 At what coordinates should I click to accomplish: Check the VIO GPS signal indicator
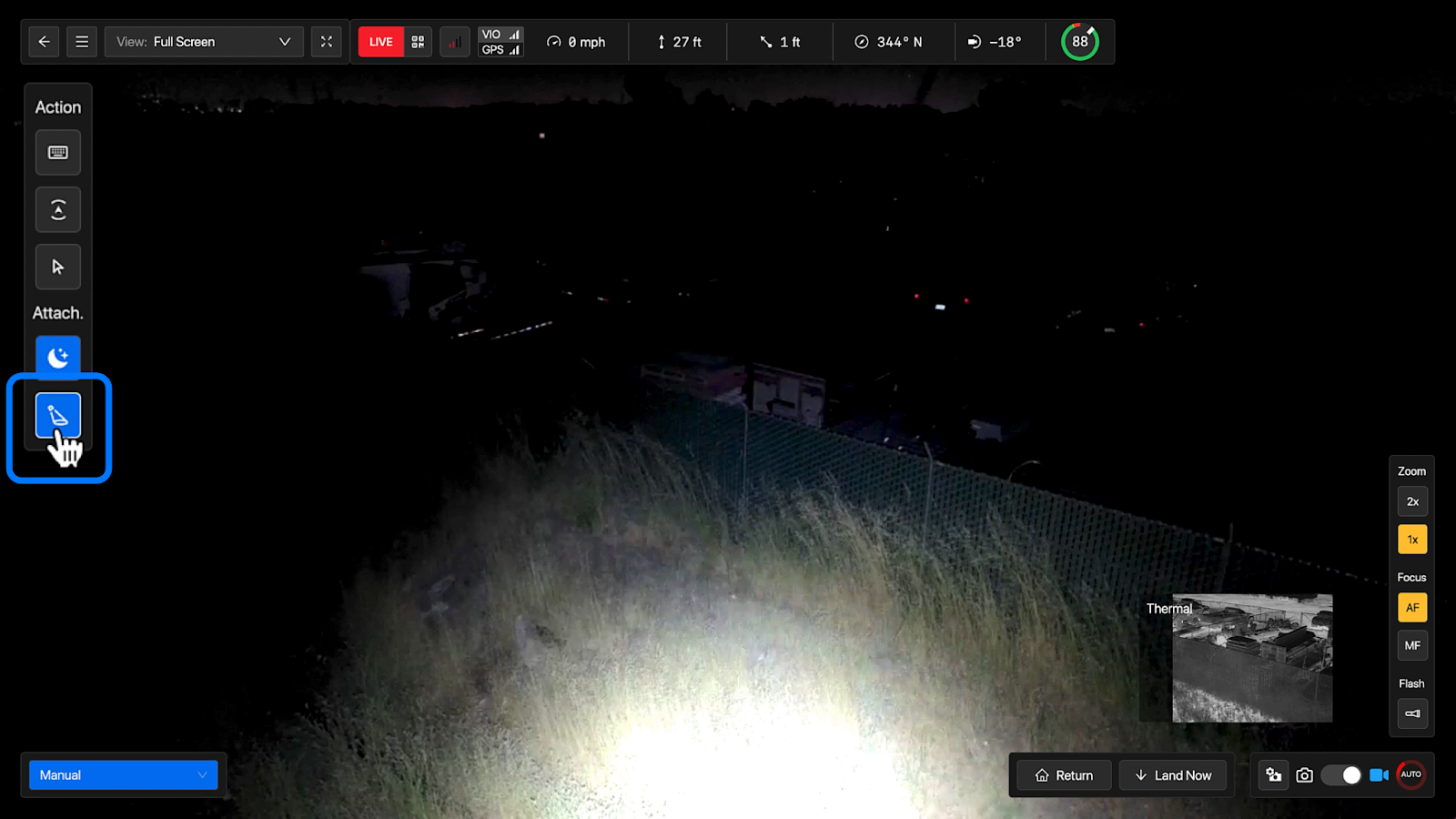(500, 42)
